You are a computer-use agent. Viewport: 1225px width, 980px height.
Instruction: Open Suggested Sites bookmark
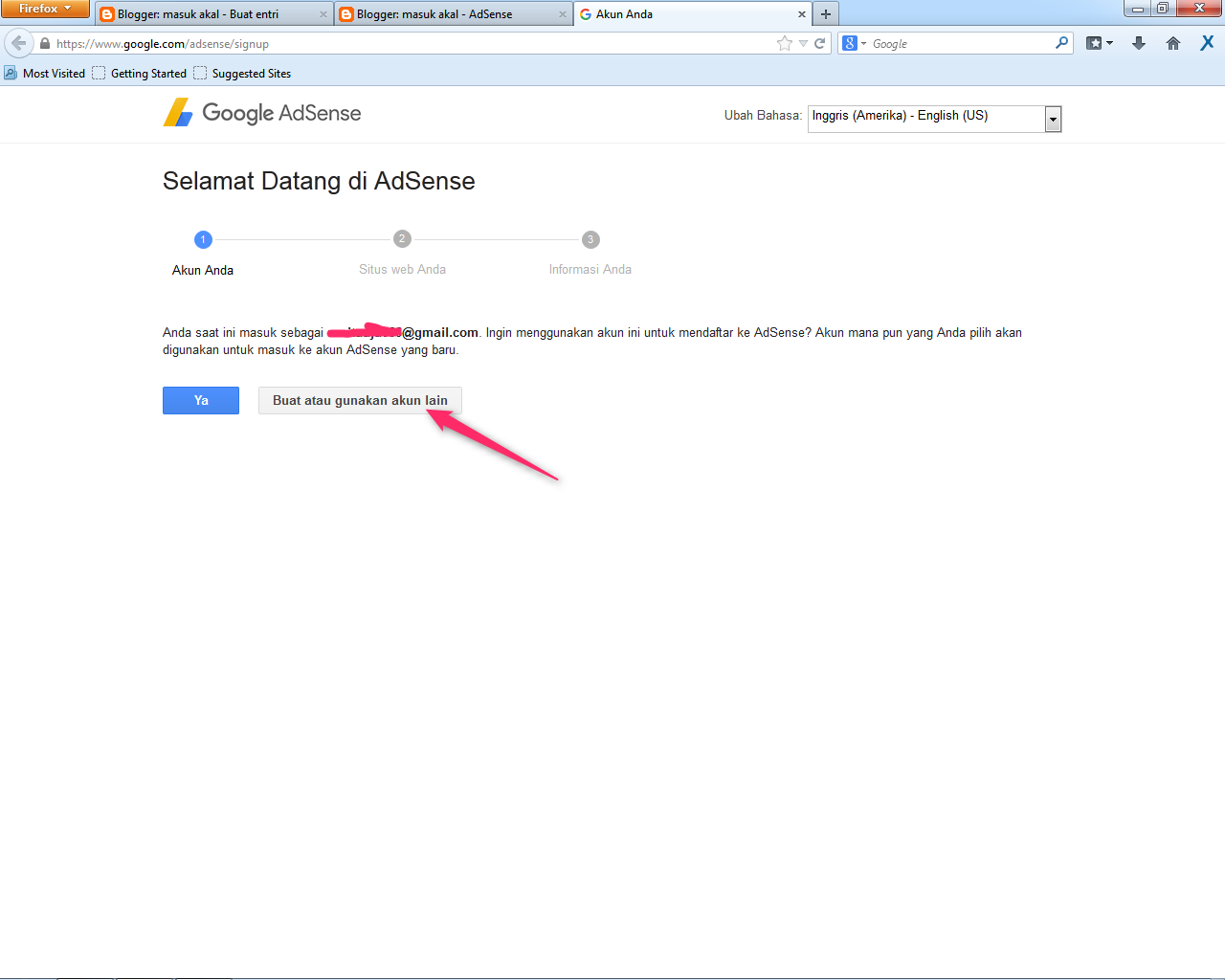point(242,73)
